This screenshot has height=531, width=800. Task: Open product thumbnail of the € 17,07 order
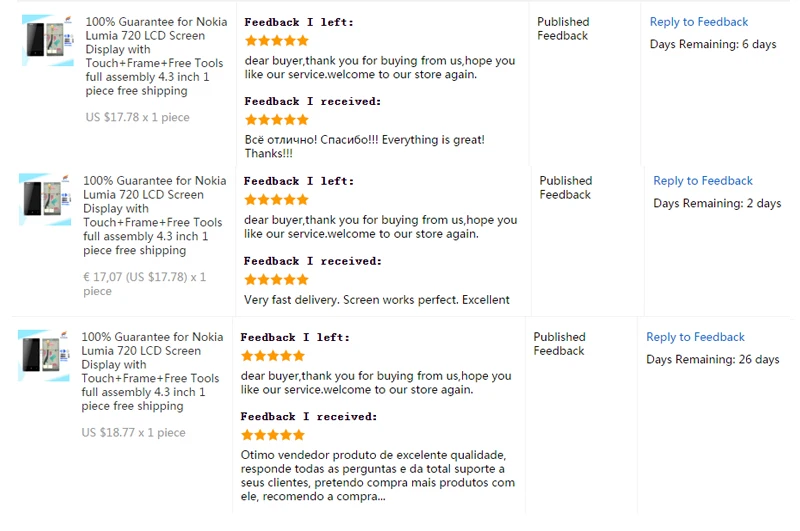click(45, 199)
